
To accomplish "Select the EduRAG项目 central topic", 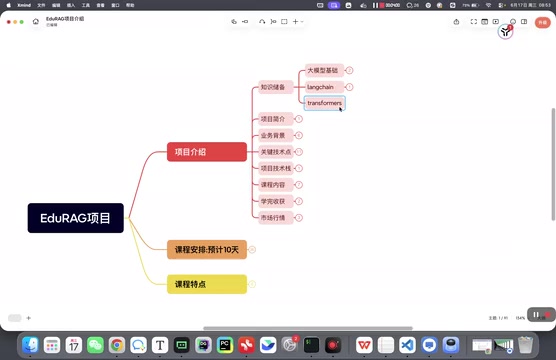I will (x=76, y=218).
